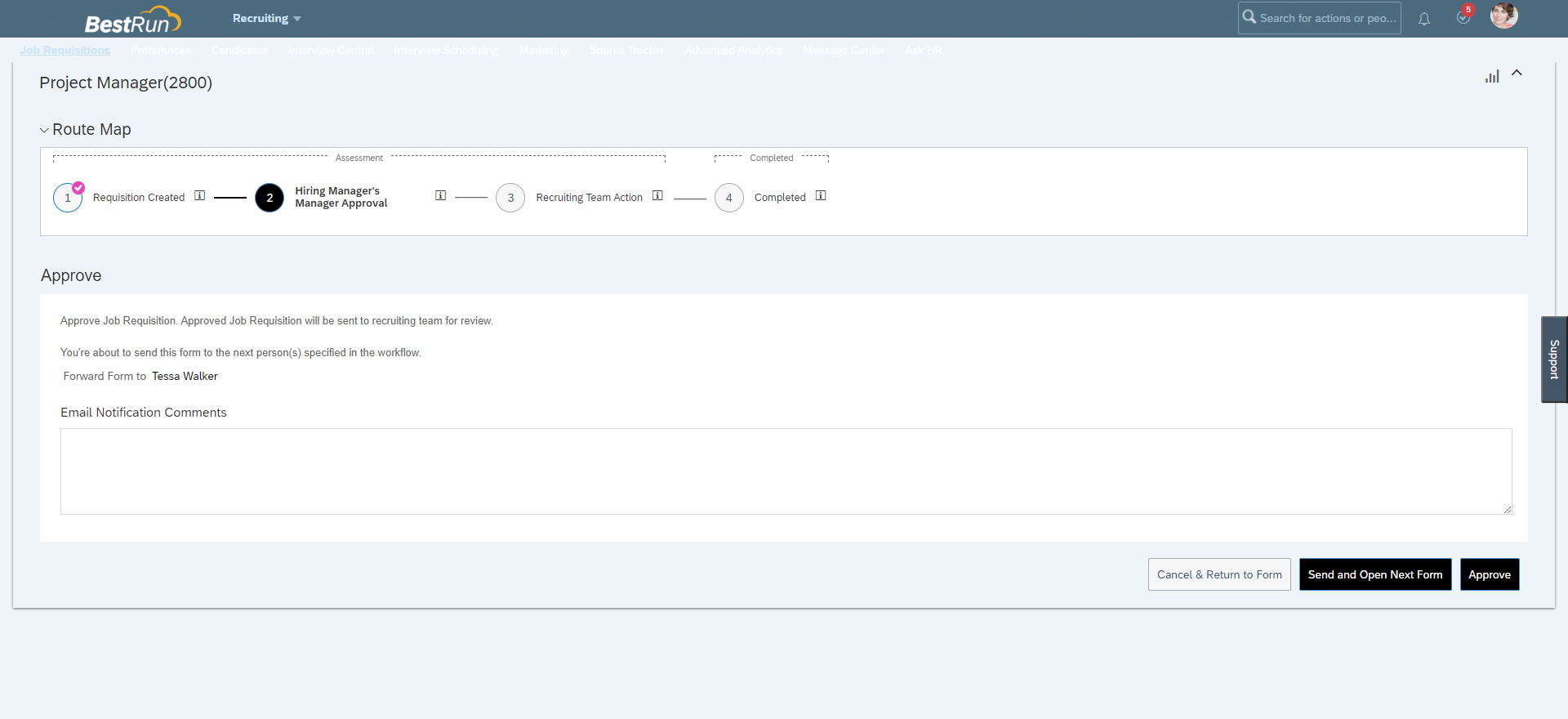This screenshot has height=719, width=1568.
Task: Open the user profile avatar
Action: 1504,16
